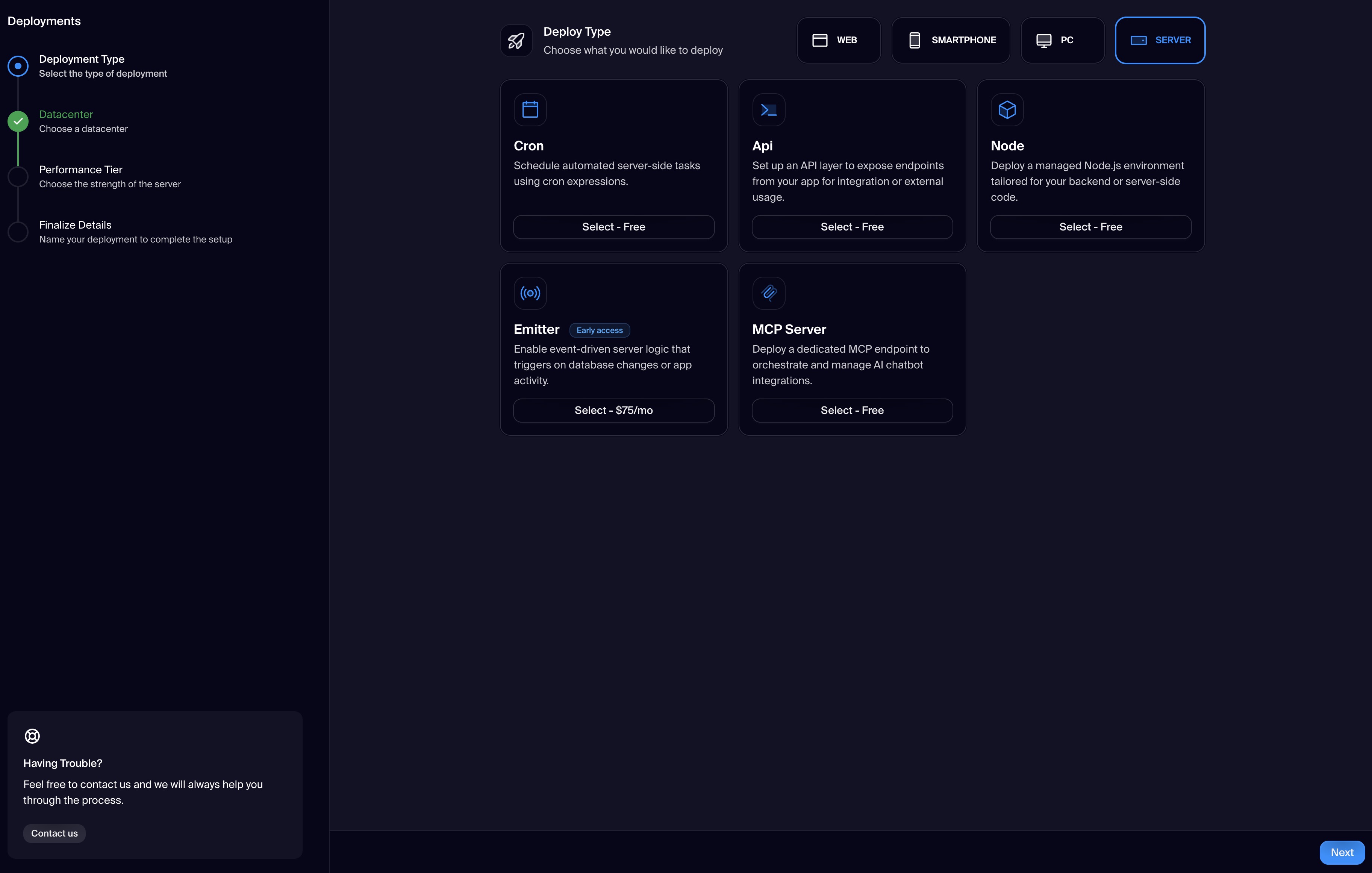1372x873 pixels.
Task: Switch to the SMARTPHONE deploy tab
Action: click(950, 41)
